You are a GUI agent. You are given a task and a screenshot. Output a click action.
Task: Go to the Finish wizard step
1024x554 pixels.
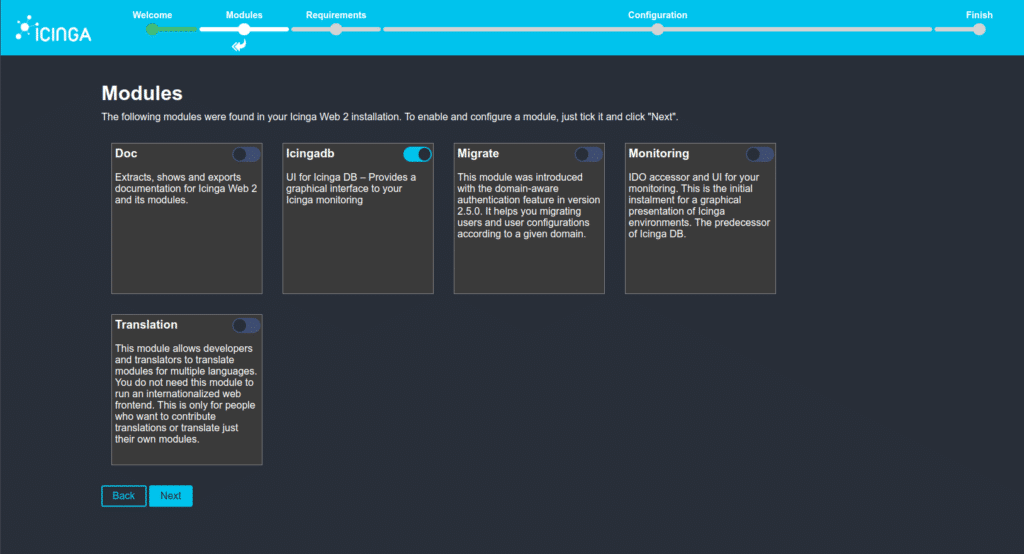click(979, 15)
